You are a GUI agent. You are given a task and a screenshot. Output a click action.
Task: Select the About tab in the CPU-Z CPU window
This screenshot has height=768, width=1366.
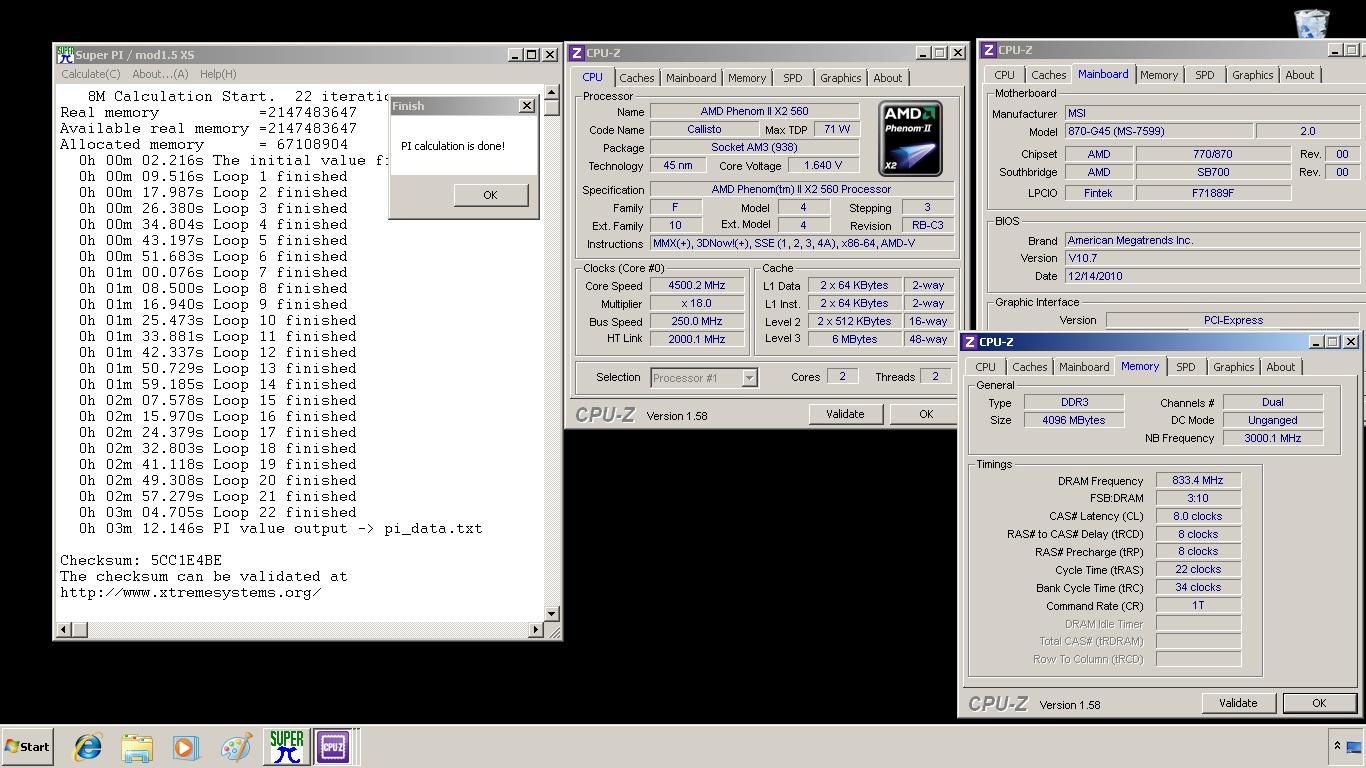[x=888, y=78]
